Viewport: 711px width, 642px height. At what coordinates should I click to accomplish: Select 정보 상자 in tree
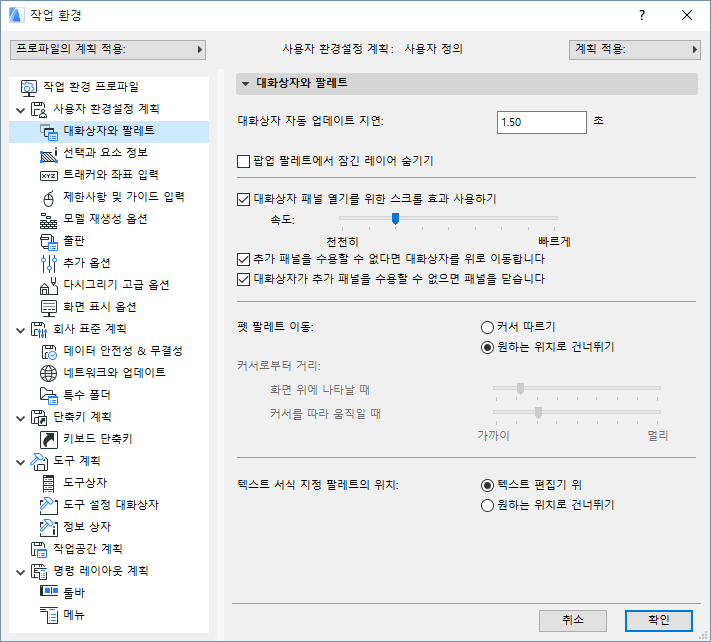pyautogui.click(x=87, y=527)
